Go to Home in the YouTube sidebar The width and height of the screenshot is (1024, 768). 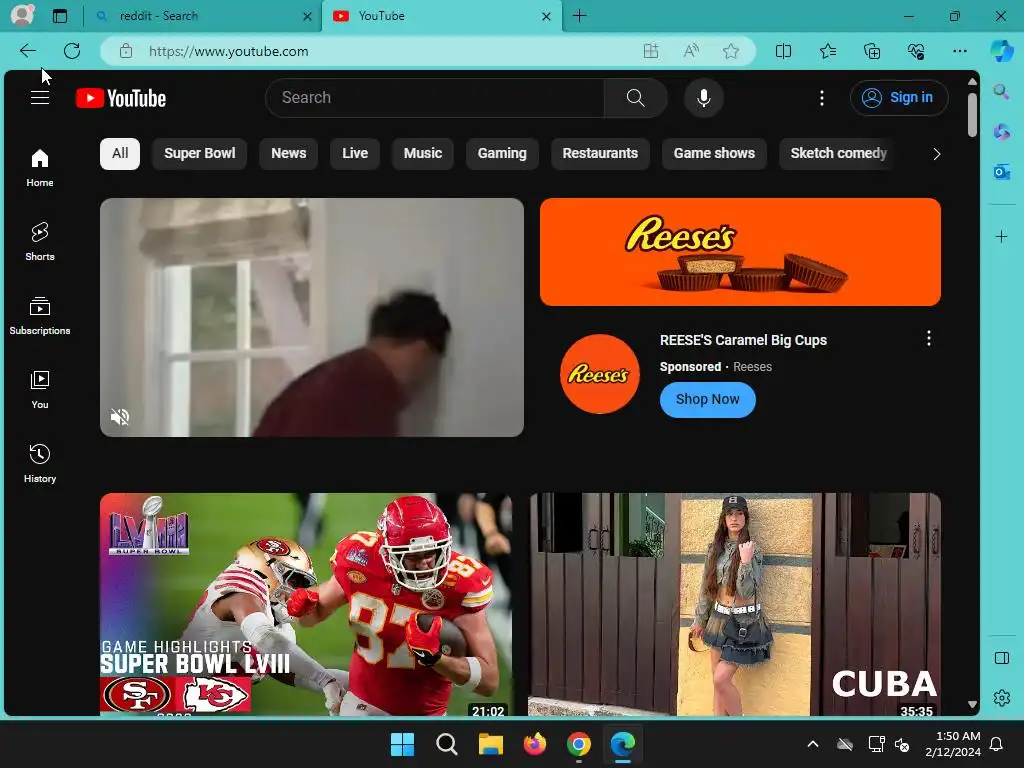40,168
